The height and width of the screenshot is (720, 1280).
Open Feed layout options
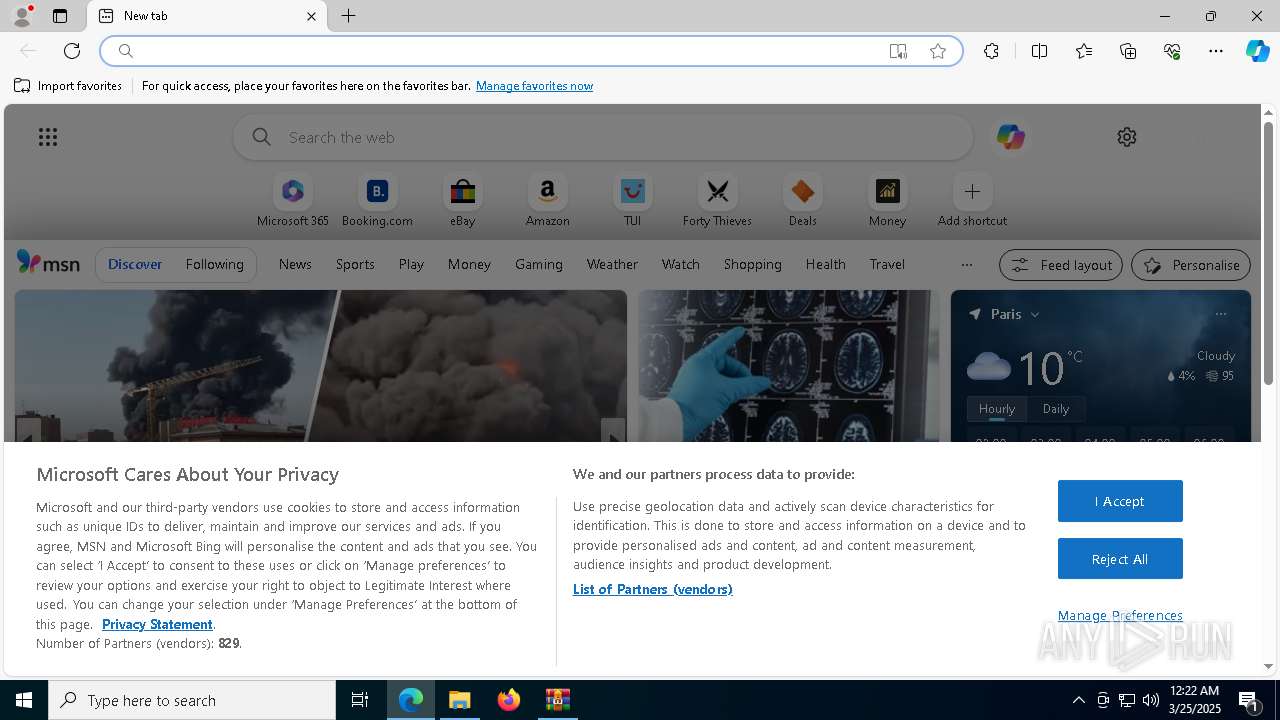(1061, 265)
